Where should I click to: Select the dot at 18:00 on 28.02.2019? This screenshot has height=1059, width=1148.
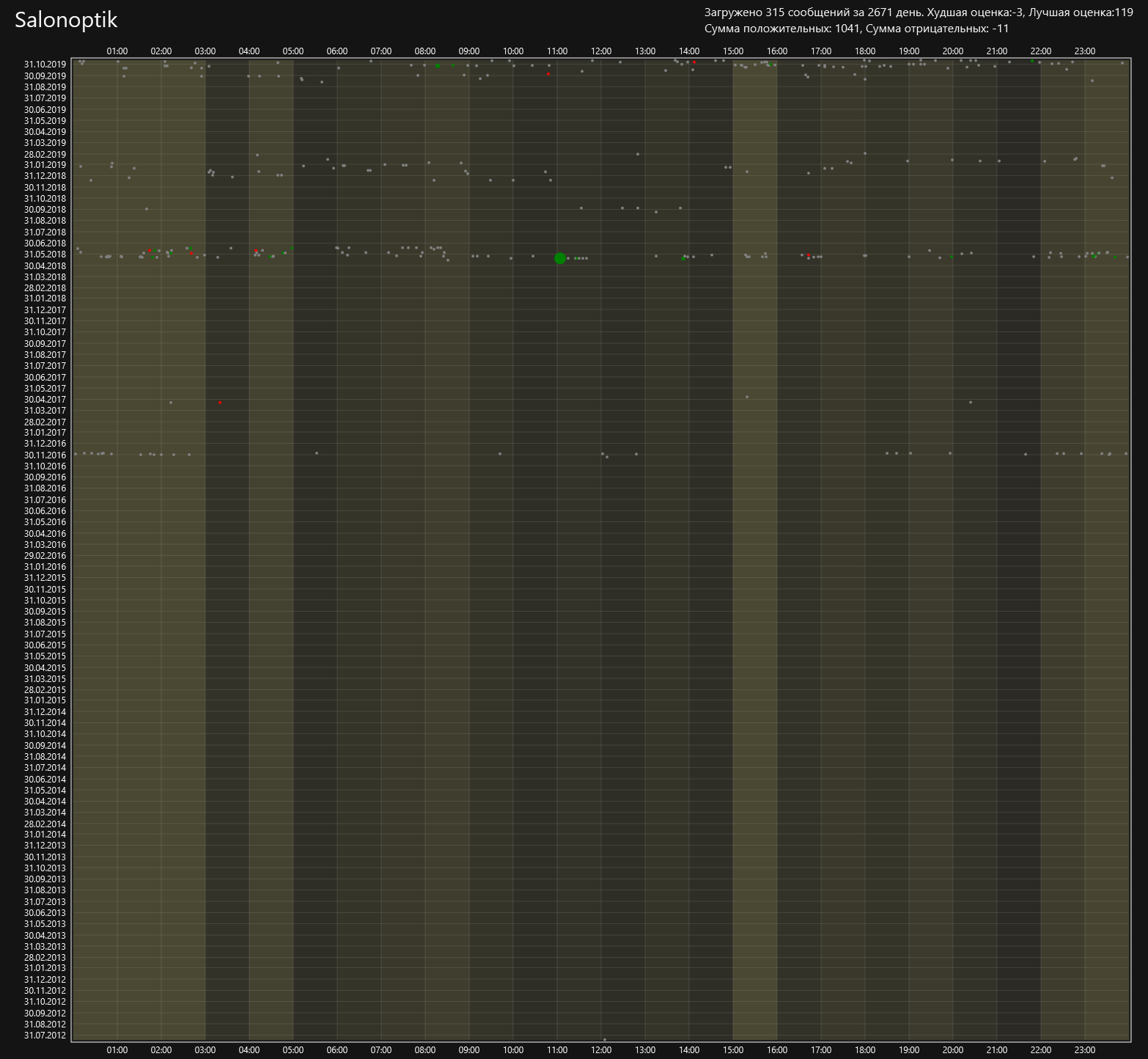point(865,153)
